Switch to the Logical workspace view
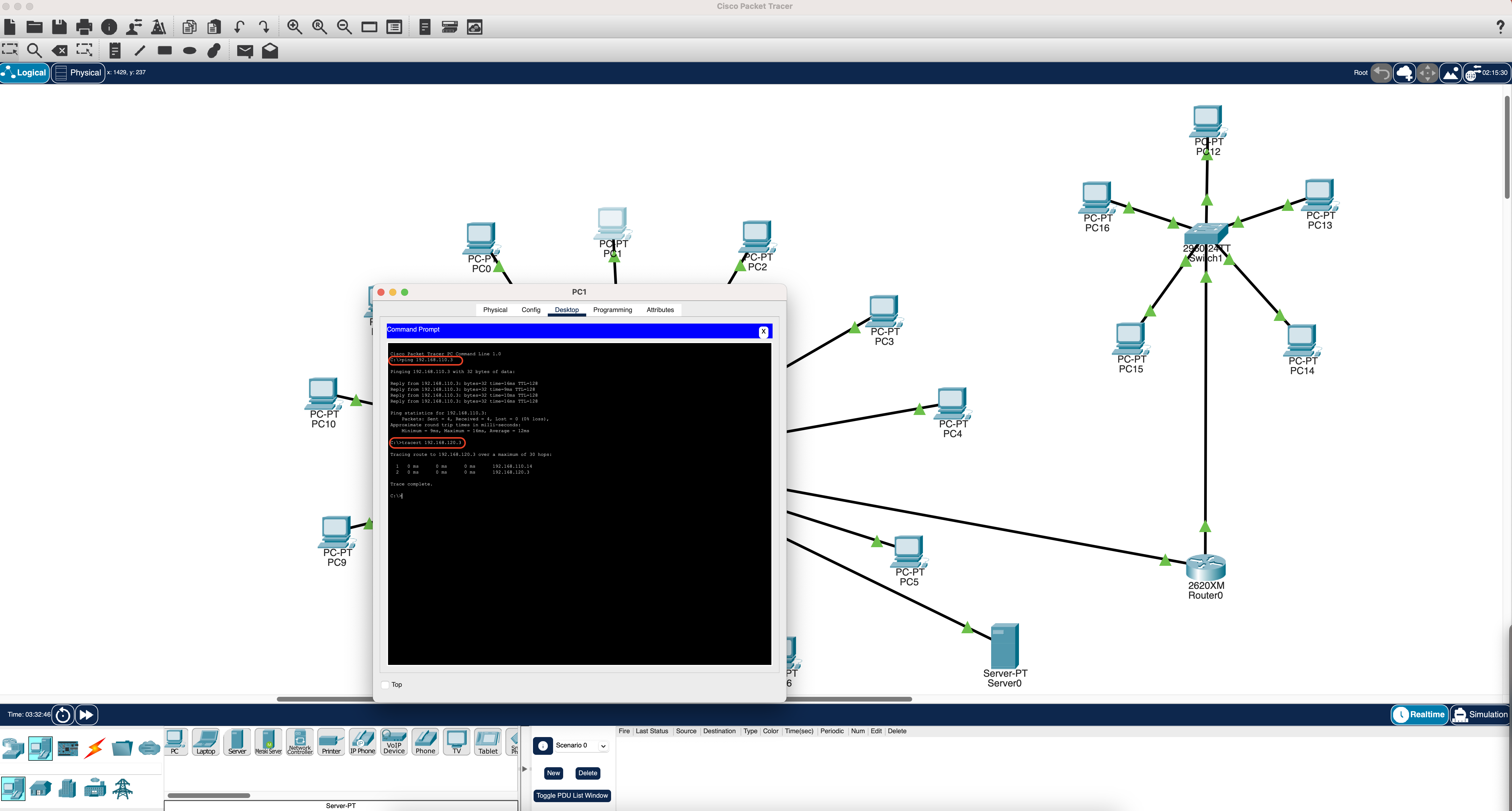The image size is (1512, 811). click(25, 73)
